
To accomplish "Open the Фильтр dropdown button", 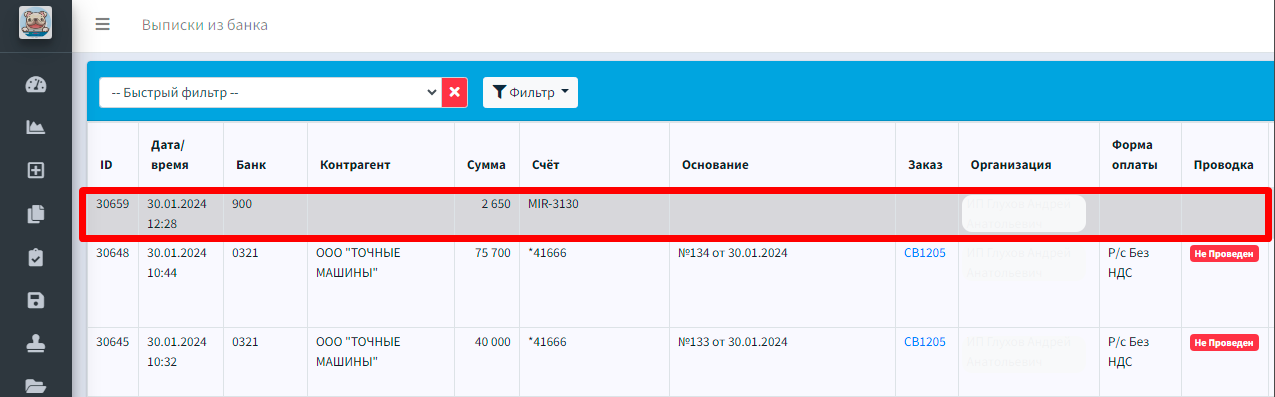I will click(x=530, y=92).
